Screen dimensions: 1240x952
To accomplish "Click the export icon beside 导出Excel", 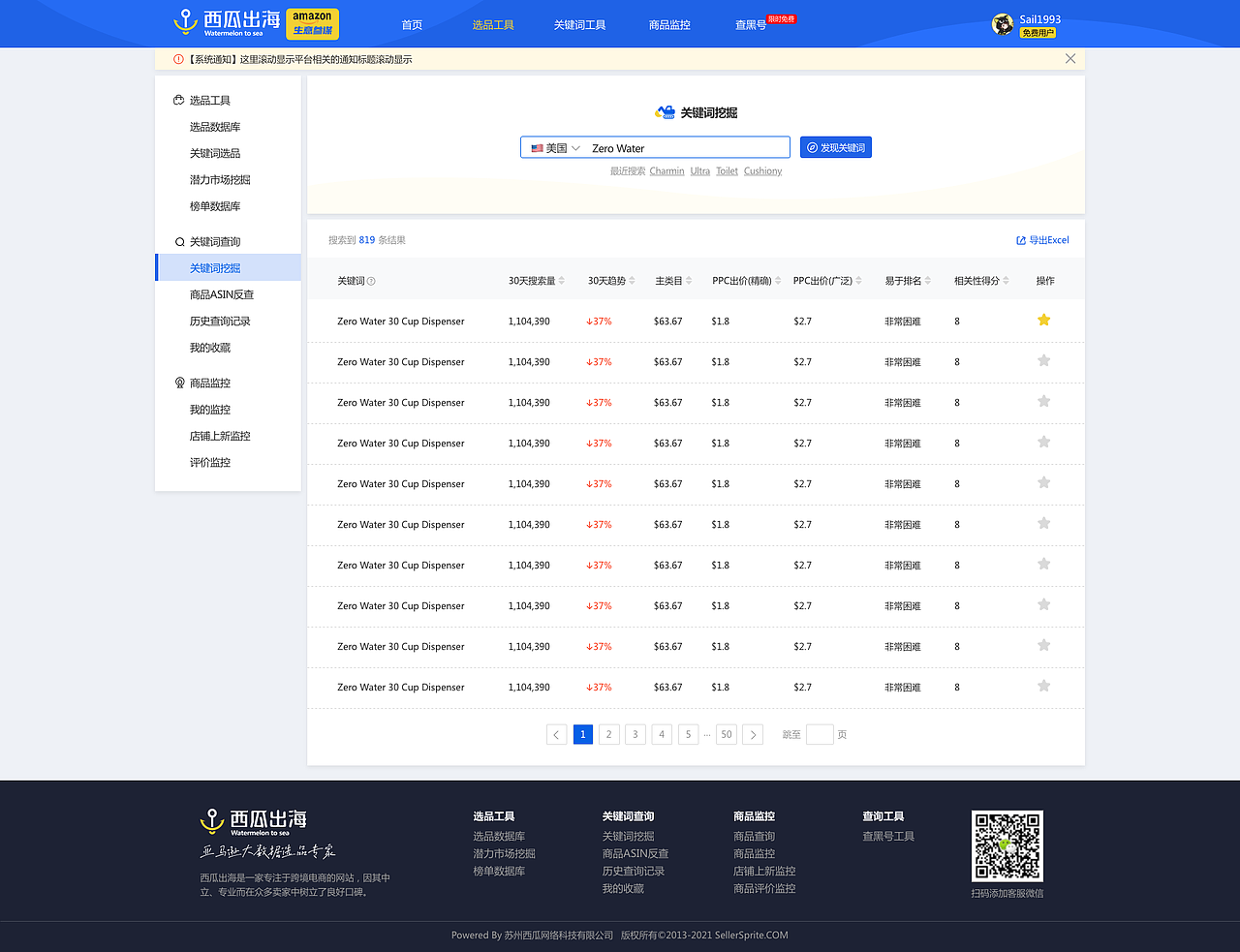I will pos(1021,240).
